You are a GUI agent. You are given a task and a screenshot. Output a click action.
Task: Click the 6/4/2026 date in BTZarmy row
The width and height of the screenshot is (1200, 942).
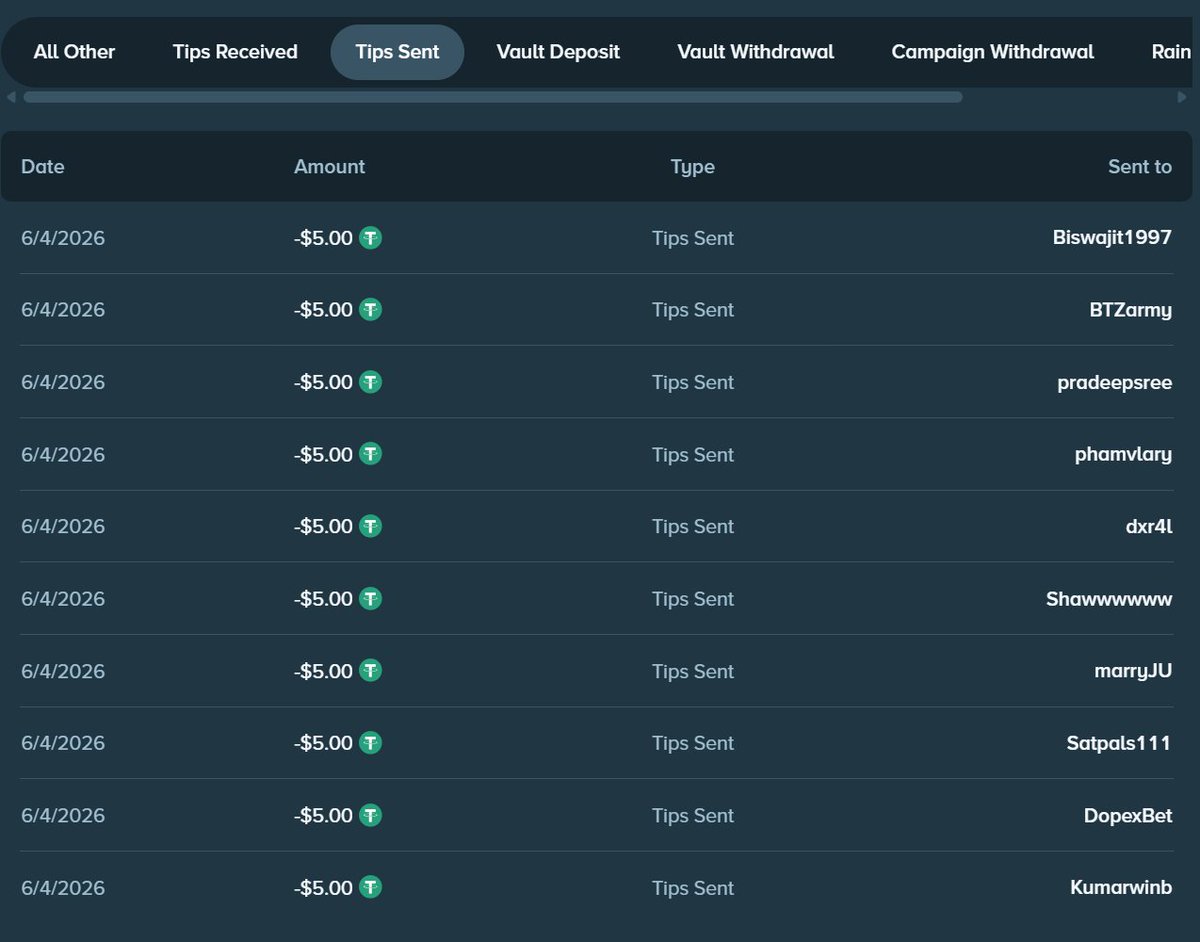tap(63, 310)
